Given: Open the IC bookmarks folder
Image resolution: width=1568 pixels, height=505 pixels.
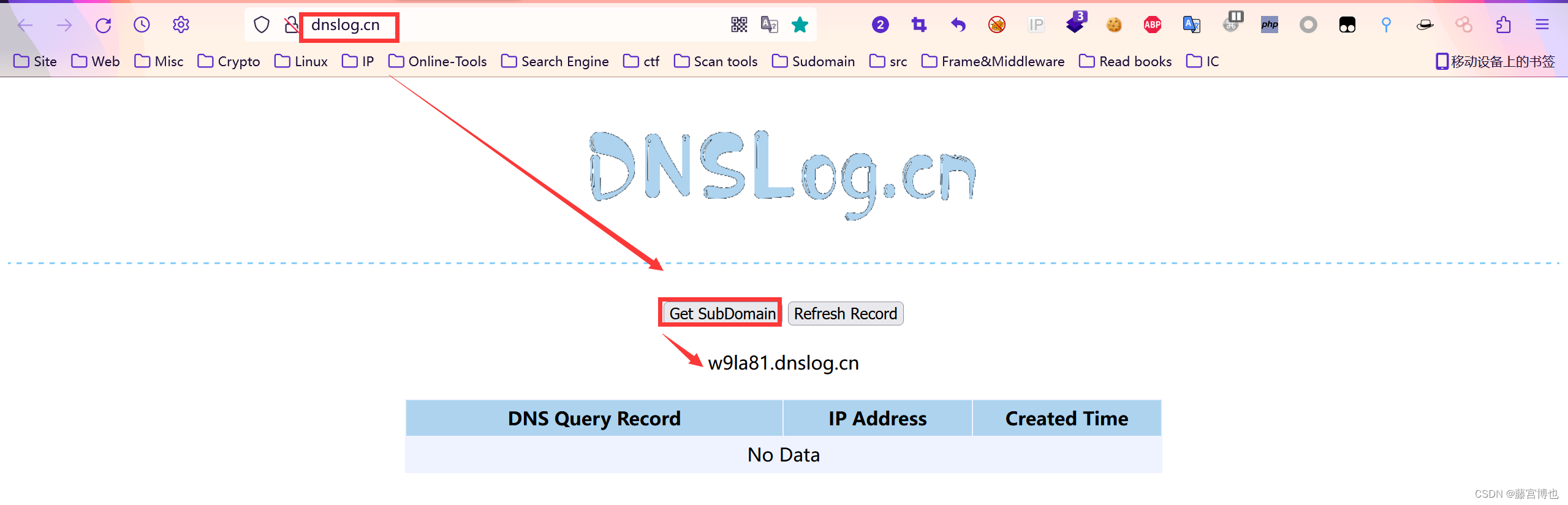Looking at the screenshot, I should (x=1203, y=61).
